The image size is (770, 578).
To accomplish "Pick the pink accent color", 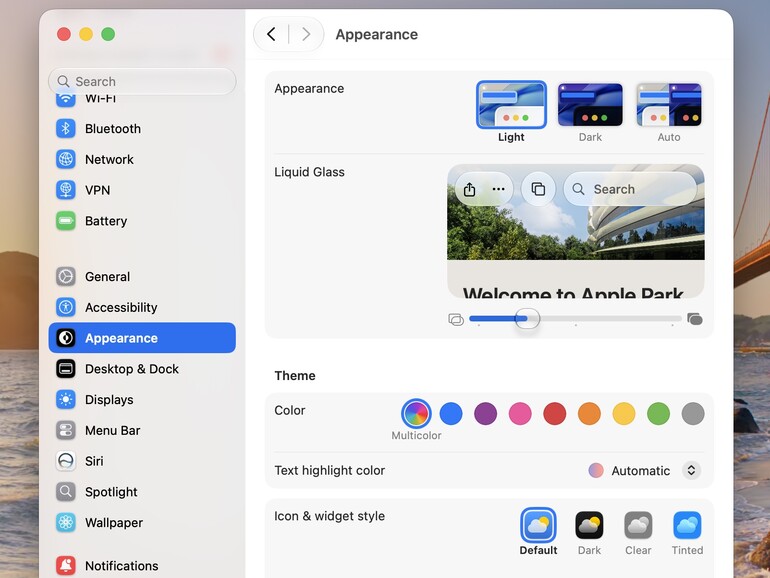I will pyautogui.click(x=520, y=413).
